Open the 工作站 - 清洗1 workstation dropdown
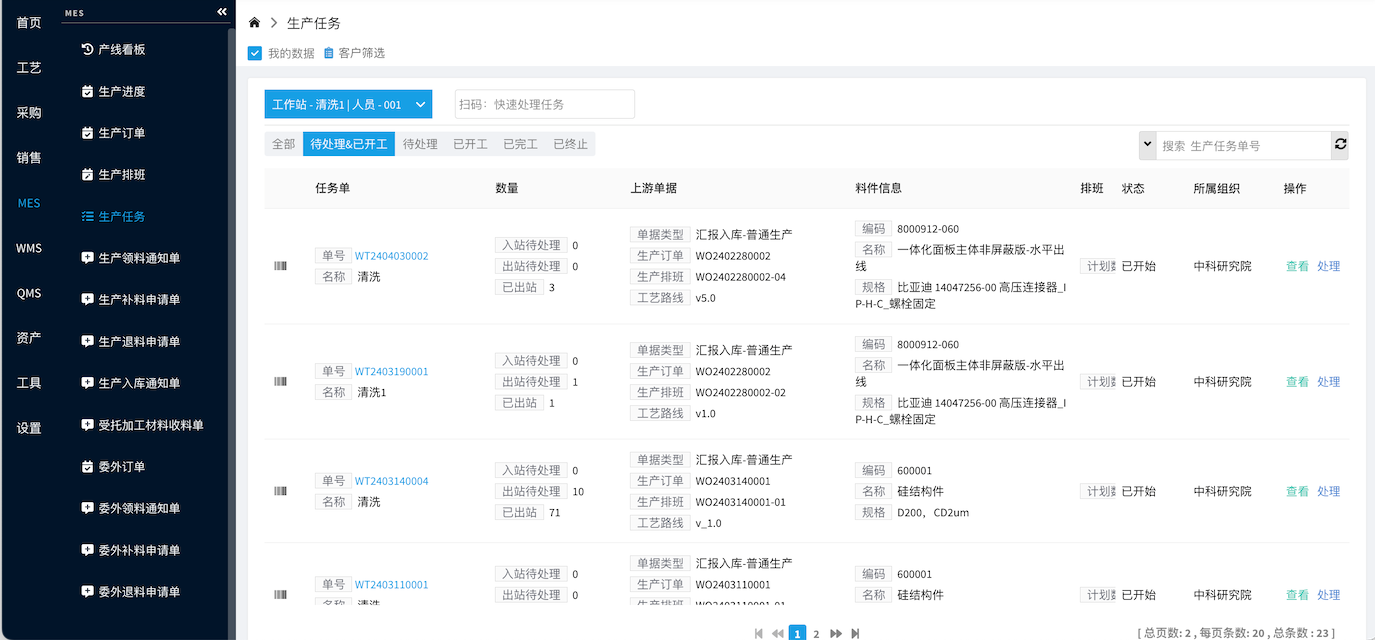The height and width of the screenshot is (640, 1375). (348, 104)
